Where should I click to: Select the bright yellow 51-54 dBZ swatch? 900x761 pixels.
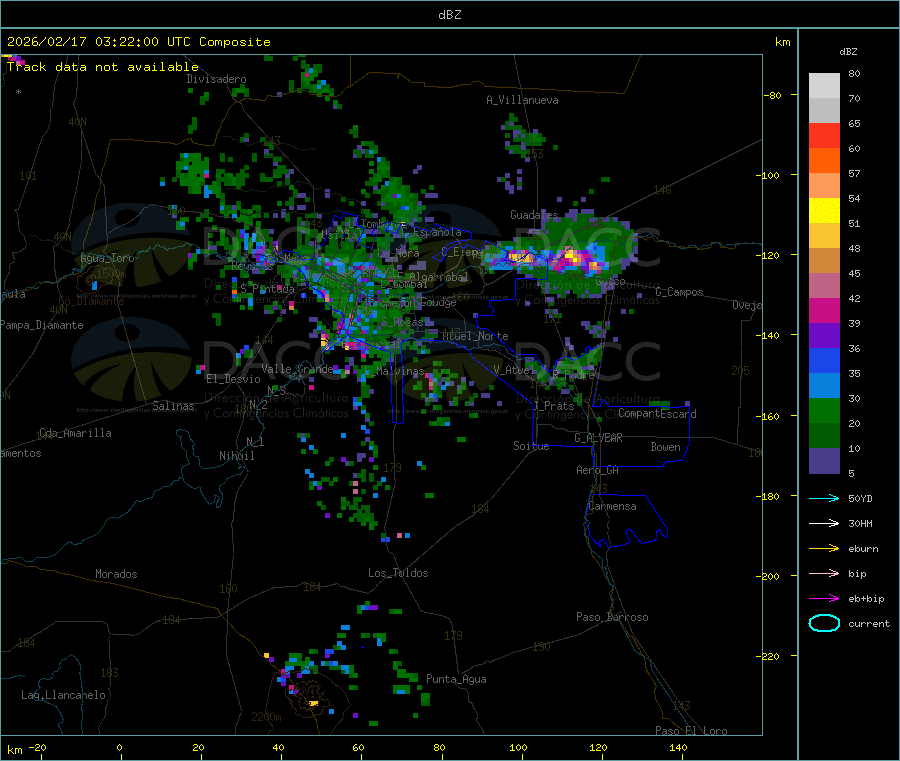(824, 211)
